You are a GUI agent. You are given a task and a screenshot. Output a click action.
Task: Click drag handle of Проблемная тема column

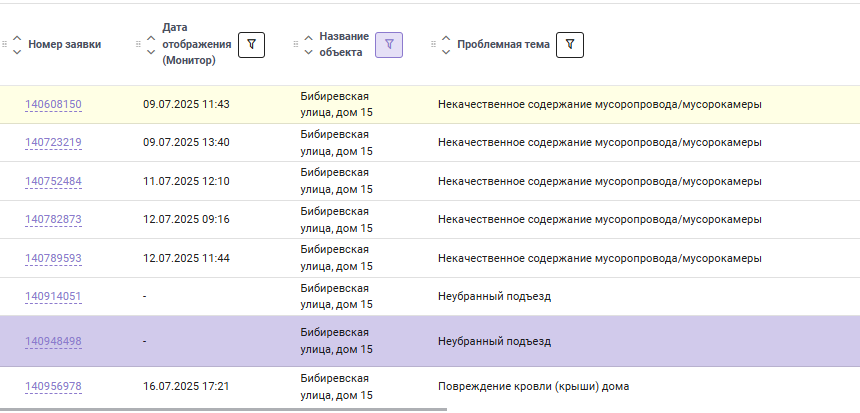(x=433, y=44)
